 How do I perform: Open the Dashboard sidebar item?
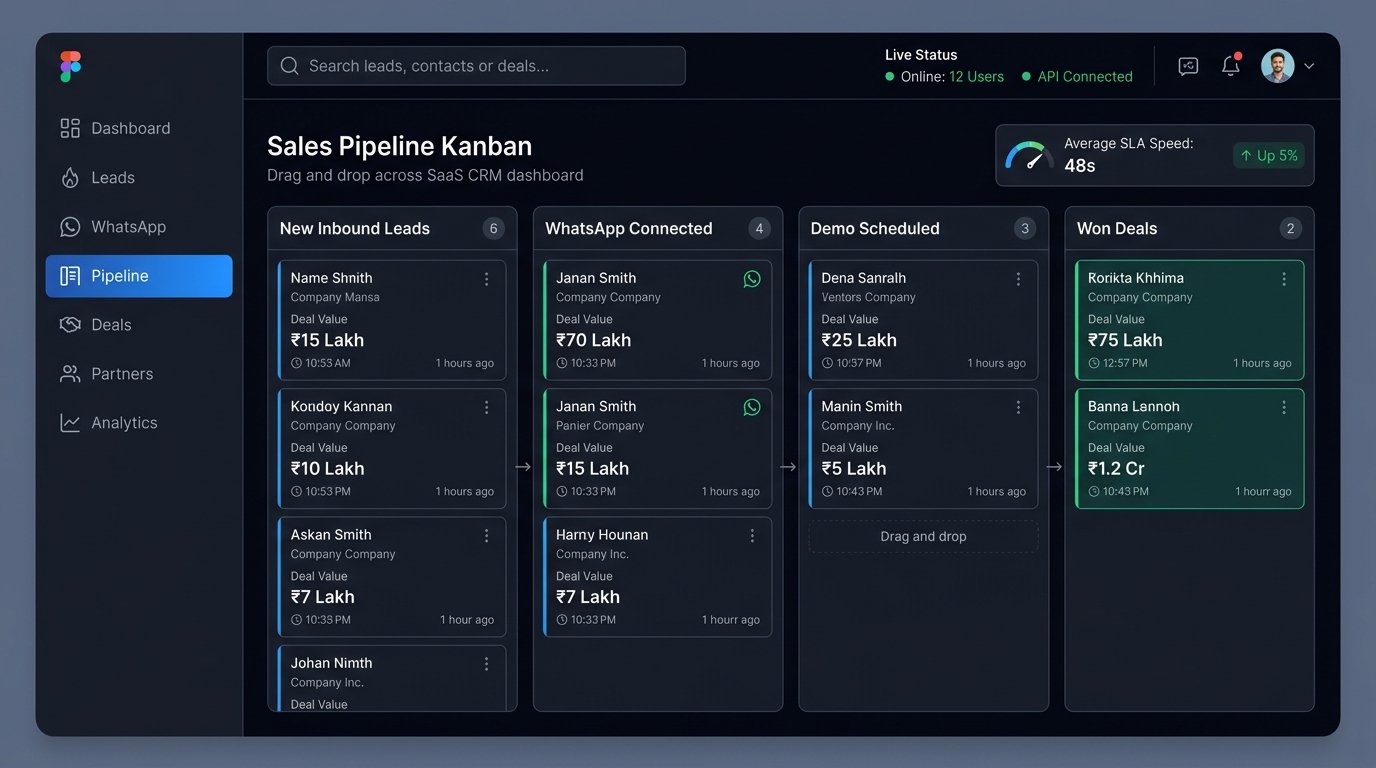138,128
